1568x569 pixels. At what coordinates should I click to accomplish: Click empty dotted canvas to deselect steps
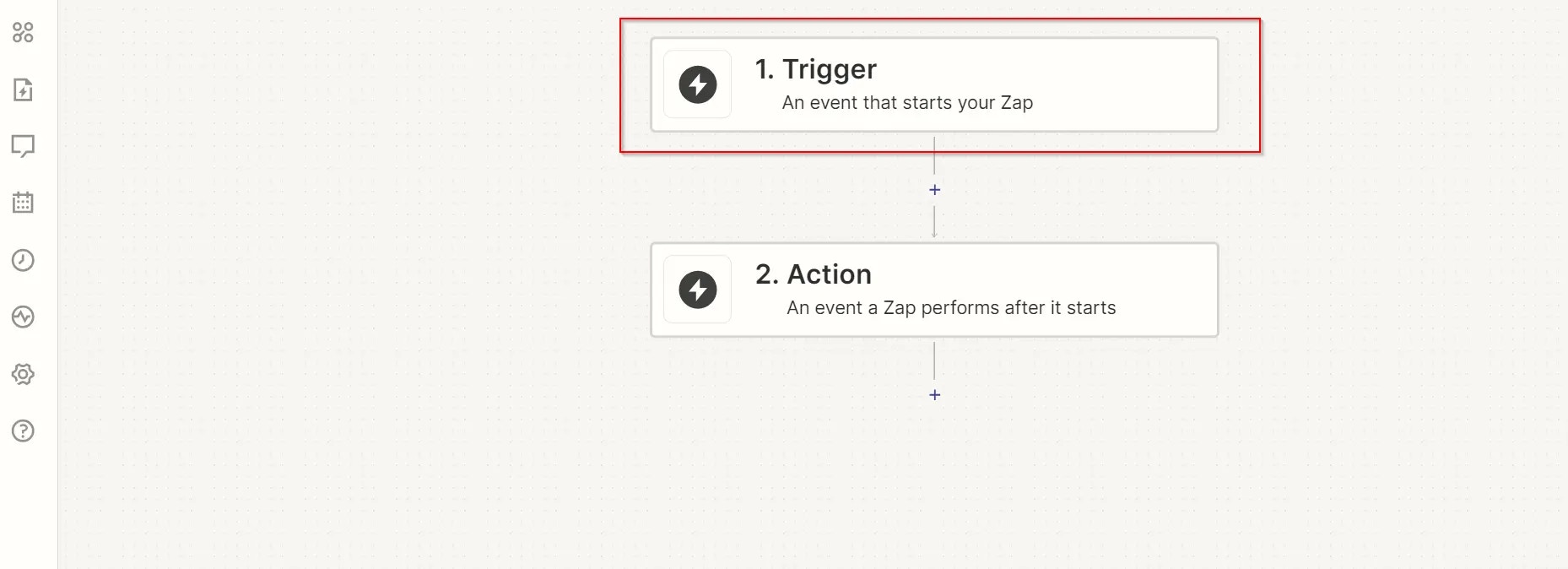(338, 338)
